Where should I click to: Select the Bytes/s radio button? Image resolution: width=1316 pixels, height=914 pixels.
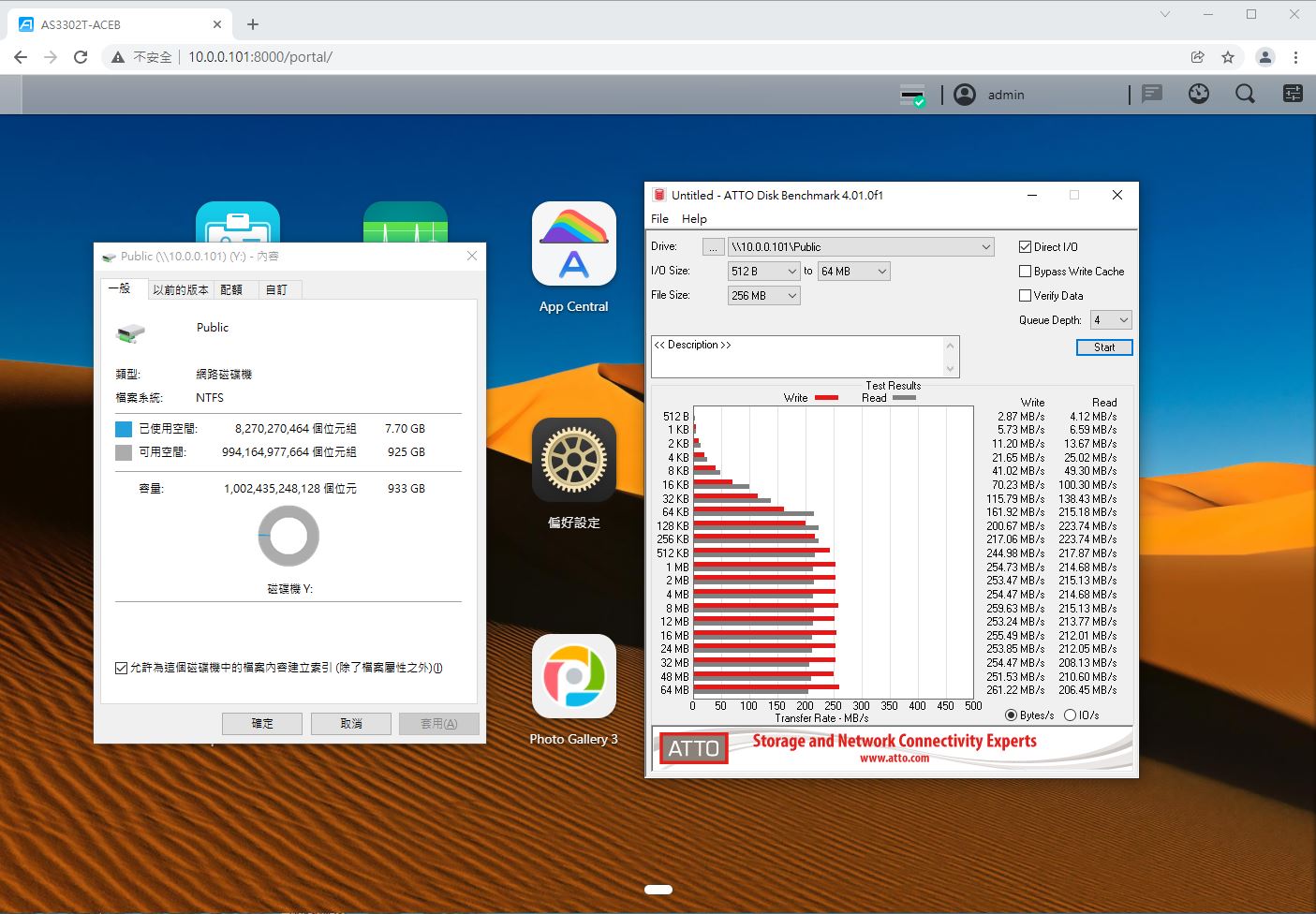click(1011, 715)
